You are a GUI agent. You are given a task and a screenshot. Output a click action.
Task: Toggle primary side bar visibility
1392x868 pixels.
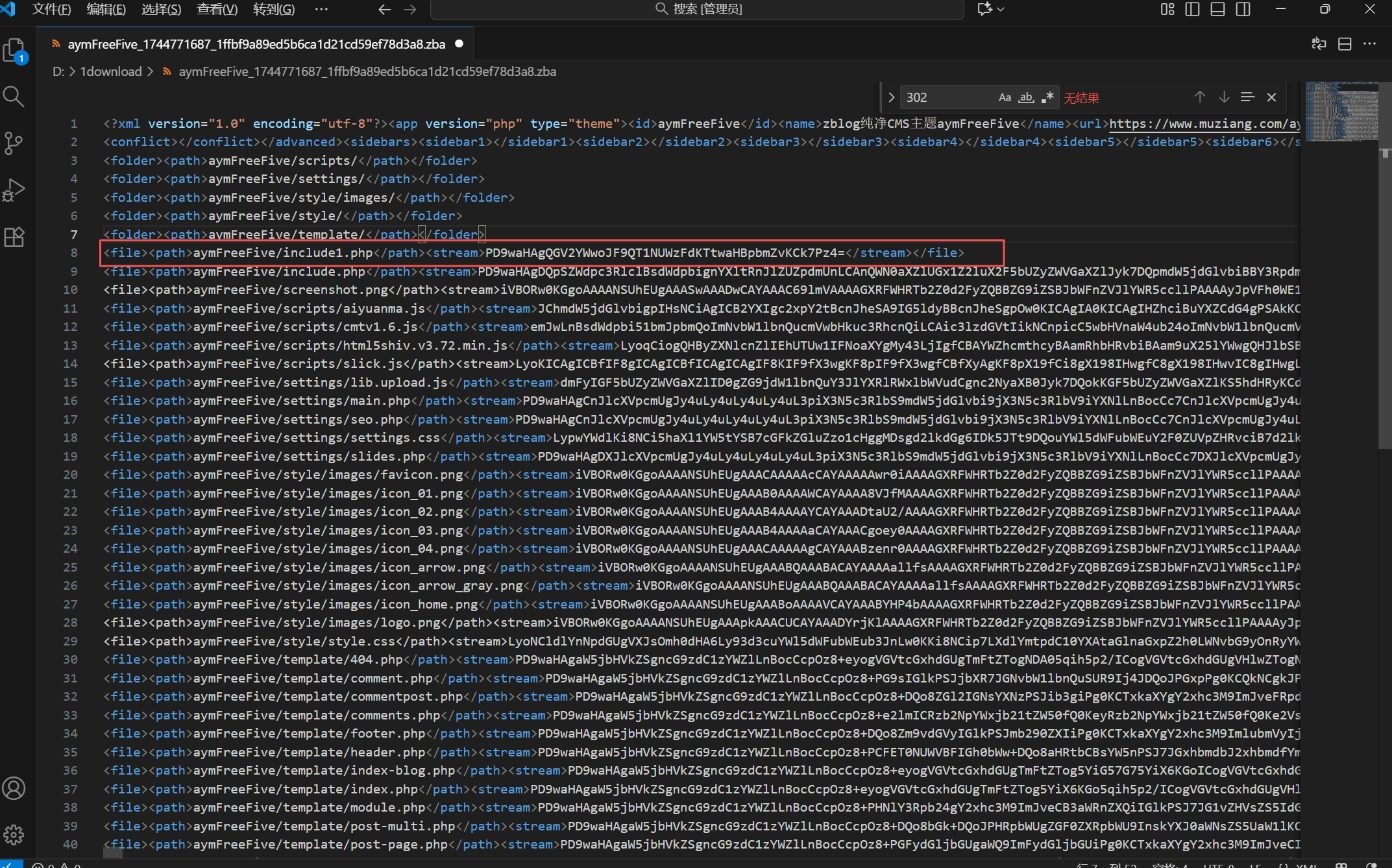[x=1192, y=9]
